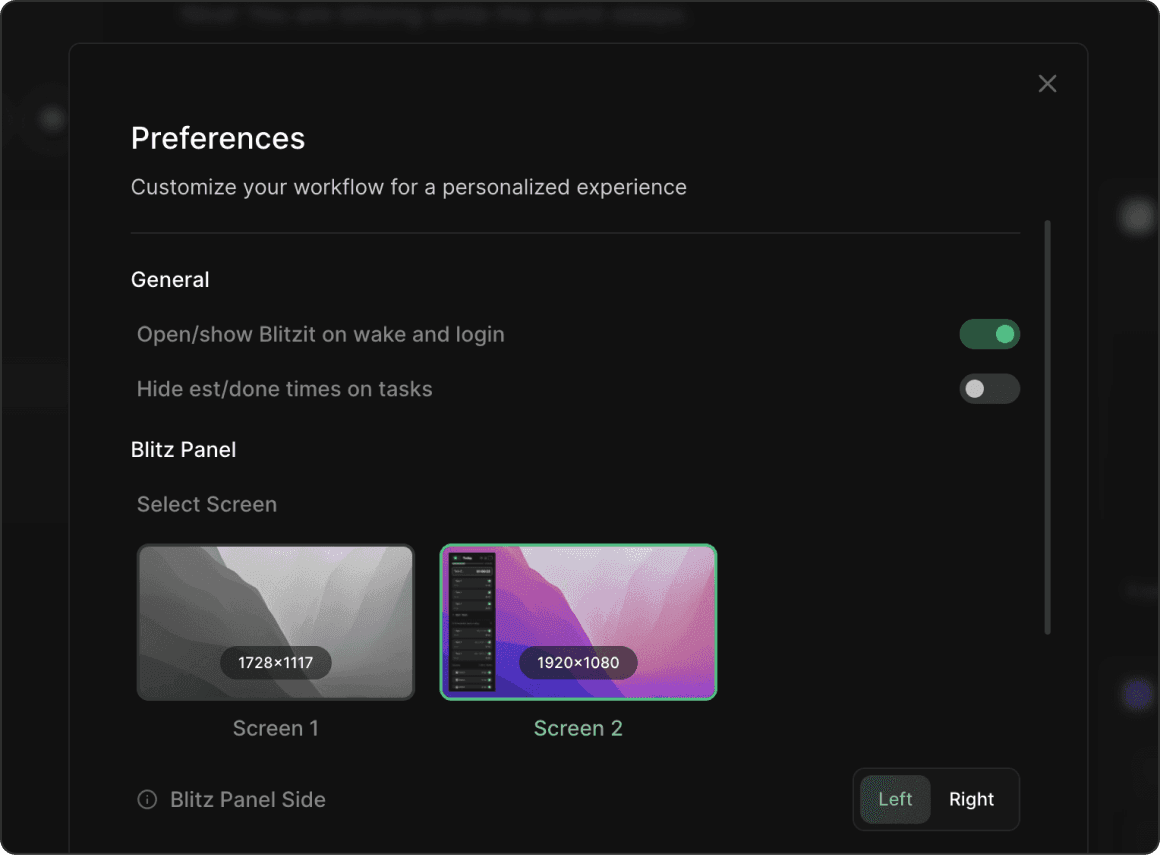Viewport: 1160px width, 855px height.
Task: Click the 1920×1080 resolution badge
Action: (x=578, y=663)
